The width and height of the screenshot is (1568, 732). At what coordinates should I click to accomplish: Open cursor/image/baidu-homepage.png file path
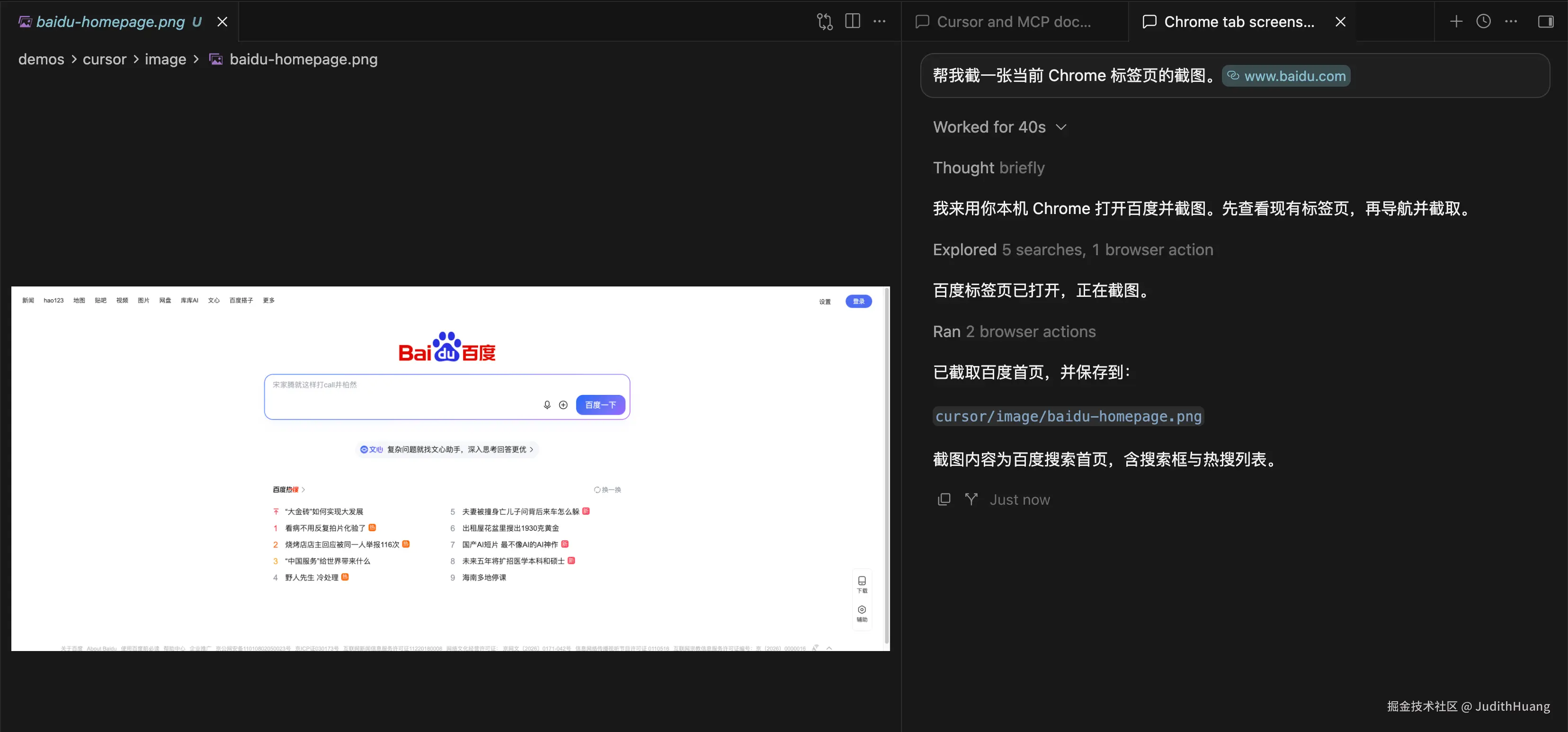tap(1068, 416)
